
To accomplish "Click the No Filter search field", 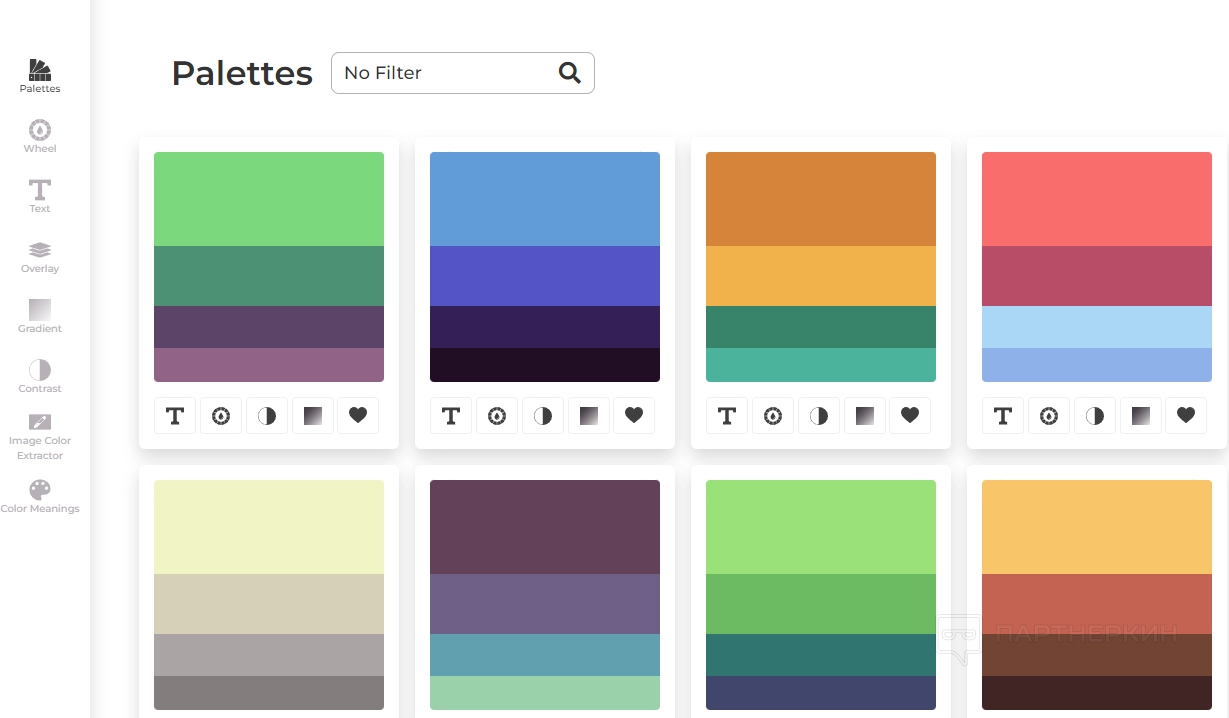I will 445,73.
